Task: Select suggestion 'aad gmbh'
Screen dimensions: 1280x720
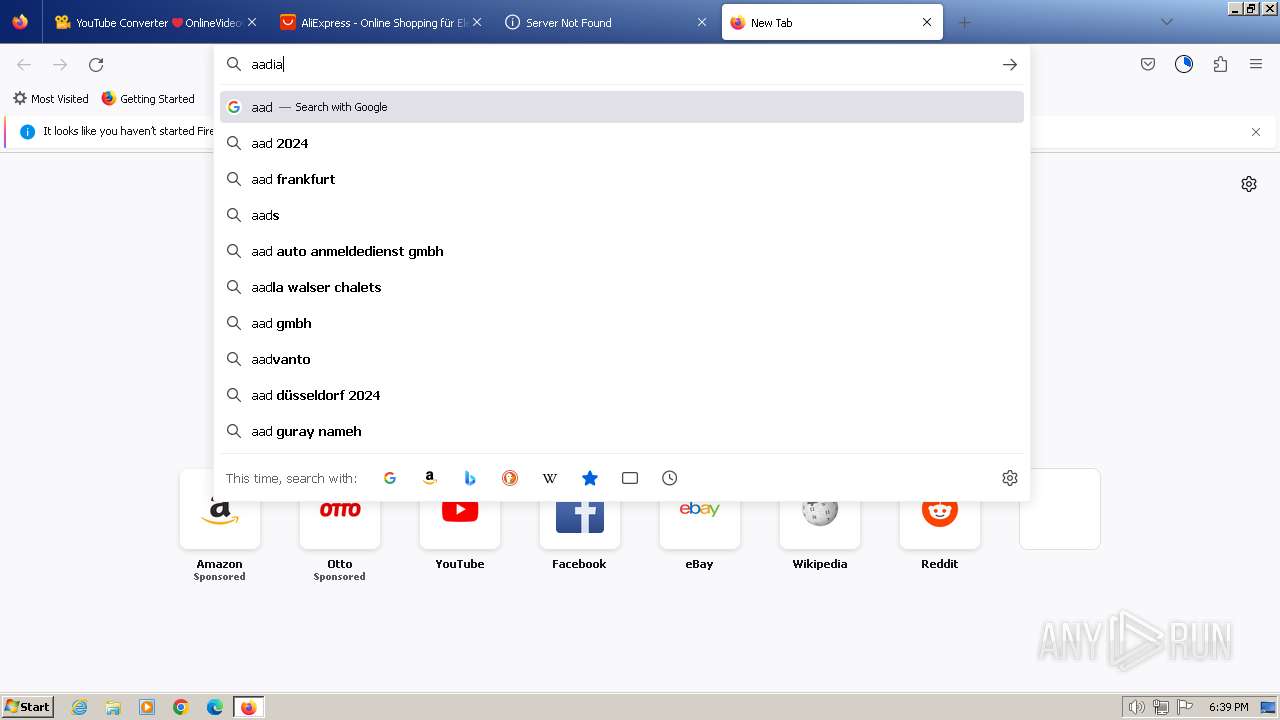Action: pos(622,323)
